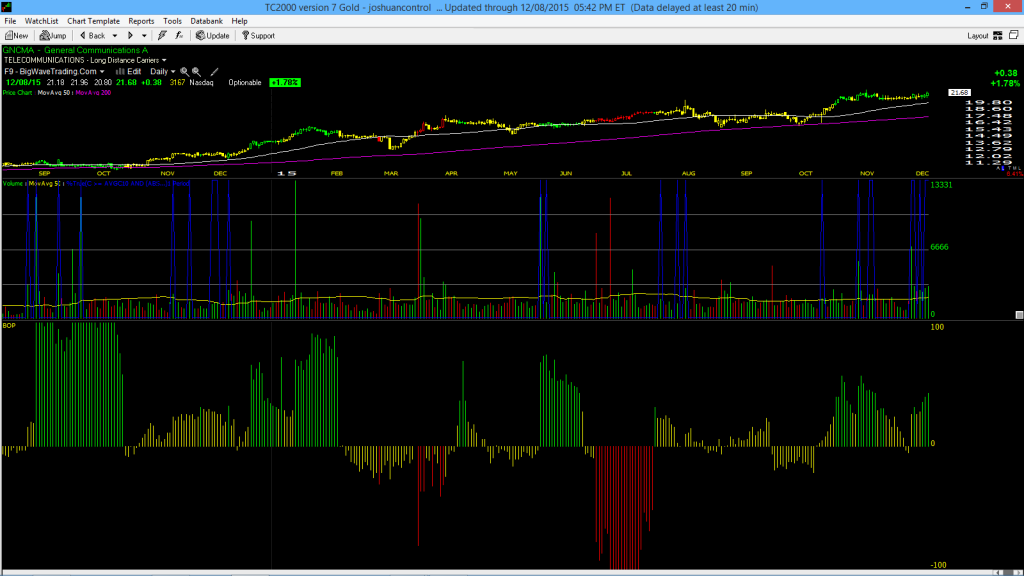The width and height of the screenshot is (1024, 576).
Task: Click the Edit chart button
Action: (129, 72)
